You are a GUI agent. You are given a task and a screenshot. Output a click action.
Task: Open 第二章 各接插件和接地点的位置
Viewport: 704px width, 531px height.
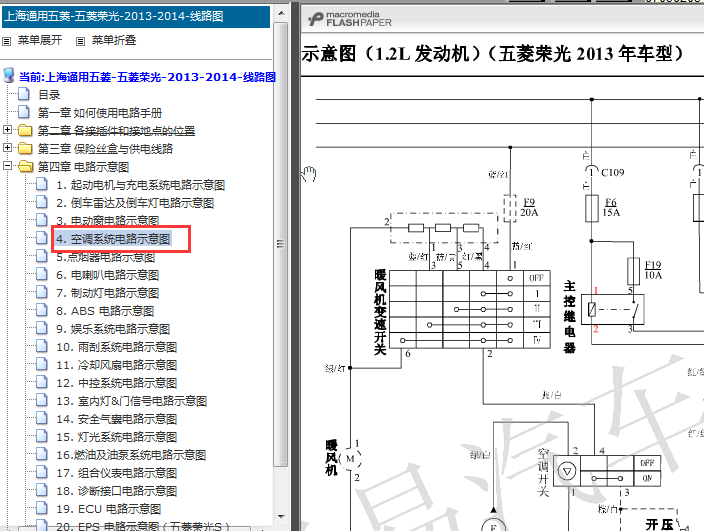116,131
